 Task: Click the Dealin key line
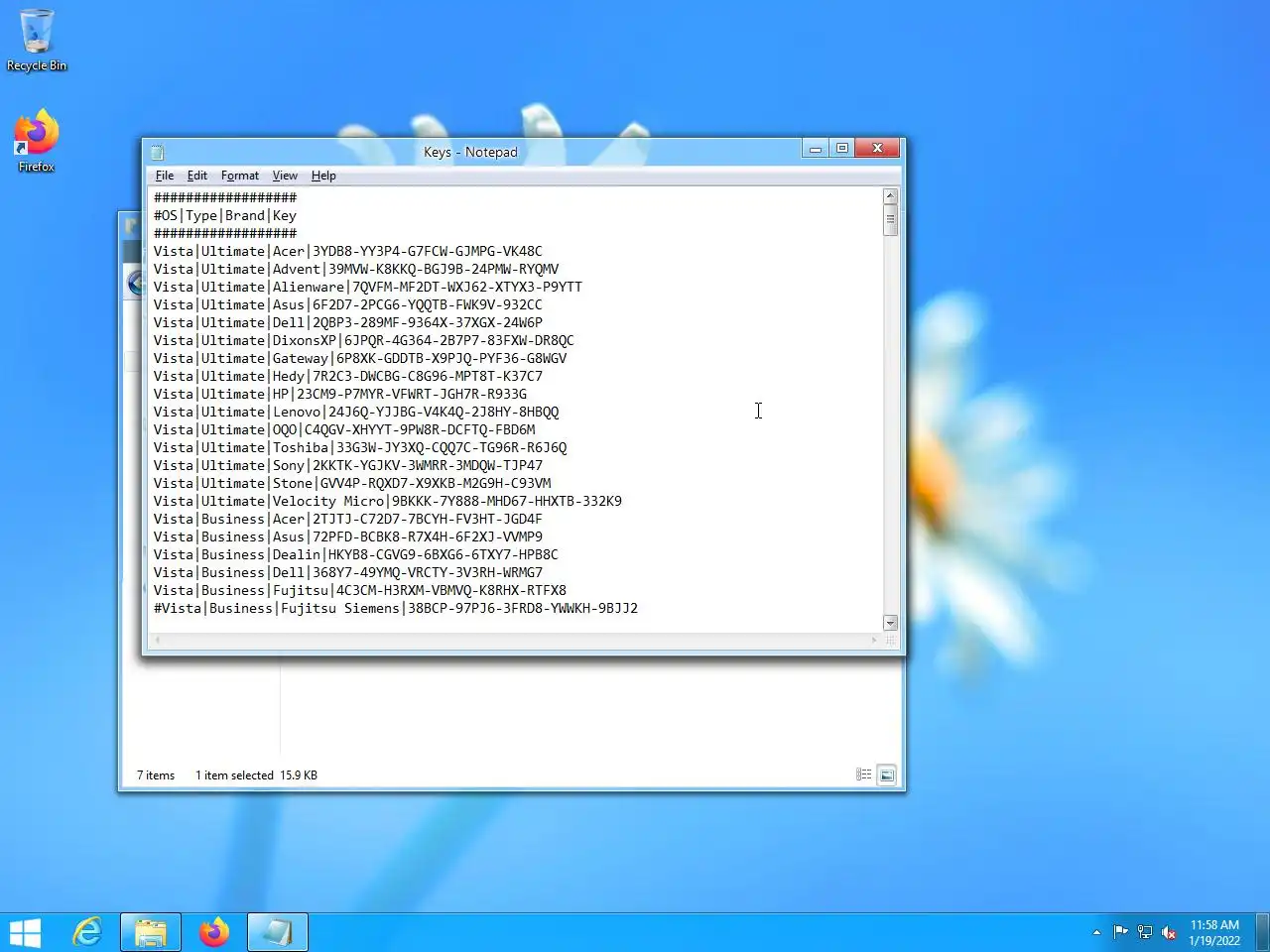(x=356, y=554)
